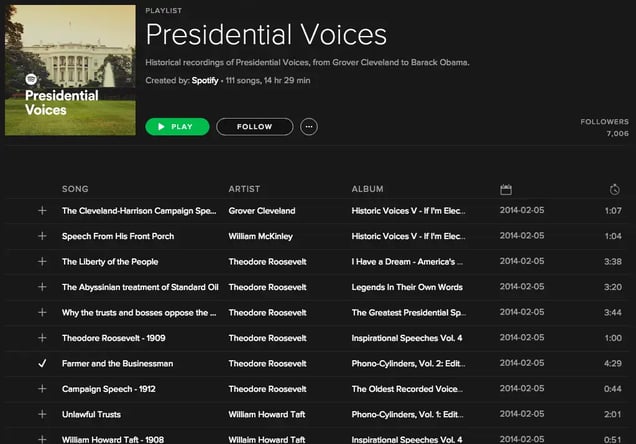636x444 pixels.
Task: Toggle save on Unlawful Trusts track
Action: click(42, 414)
